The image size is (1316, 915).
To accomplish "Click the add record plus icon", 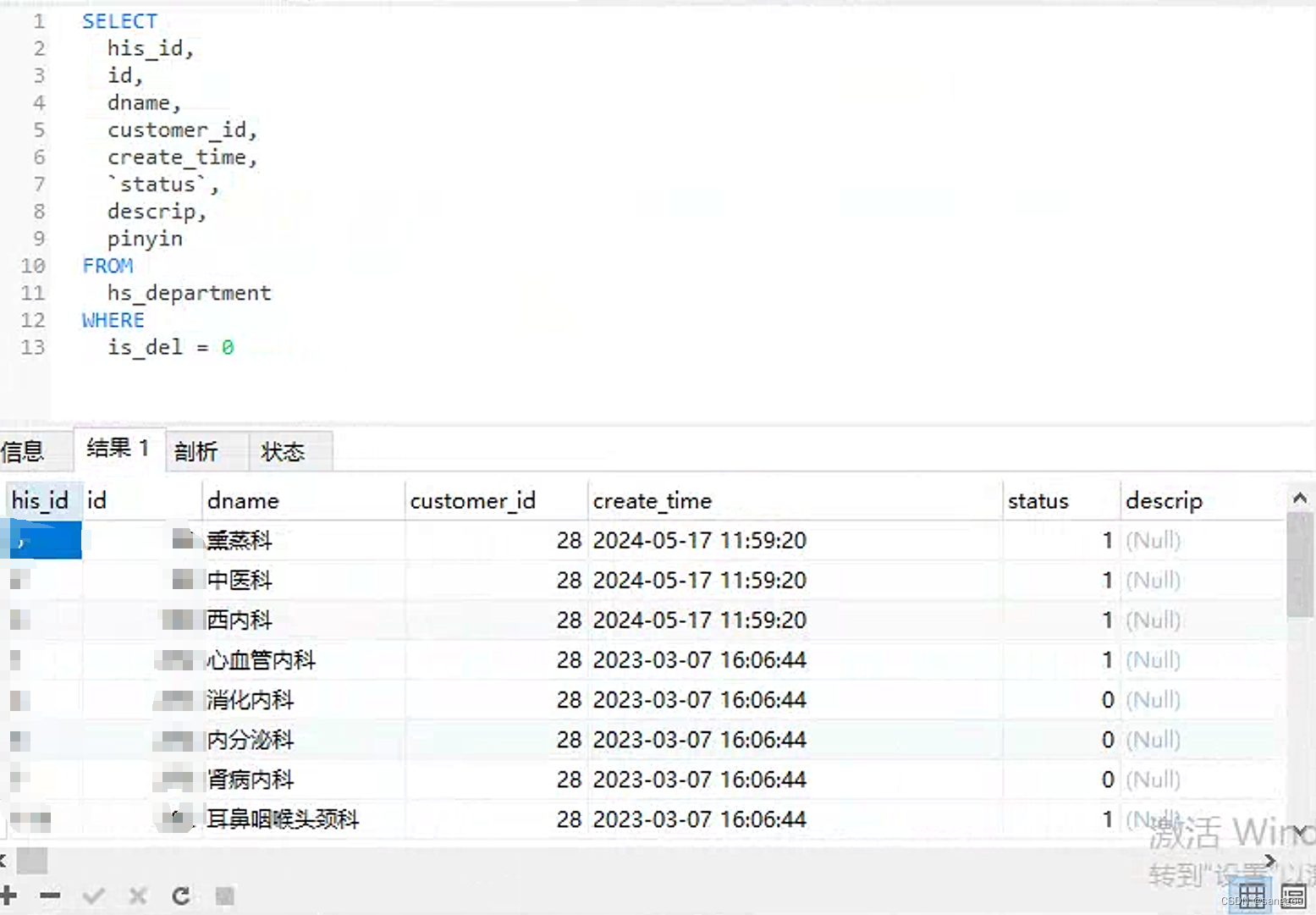I will pos(8,895).
